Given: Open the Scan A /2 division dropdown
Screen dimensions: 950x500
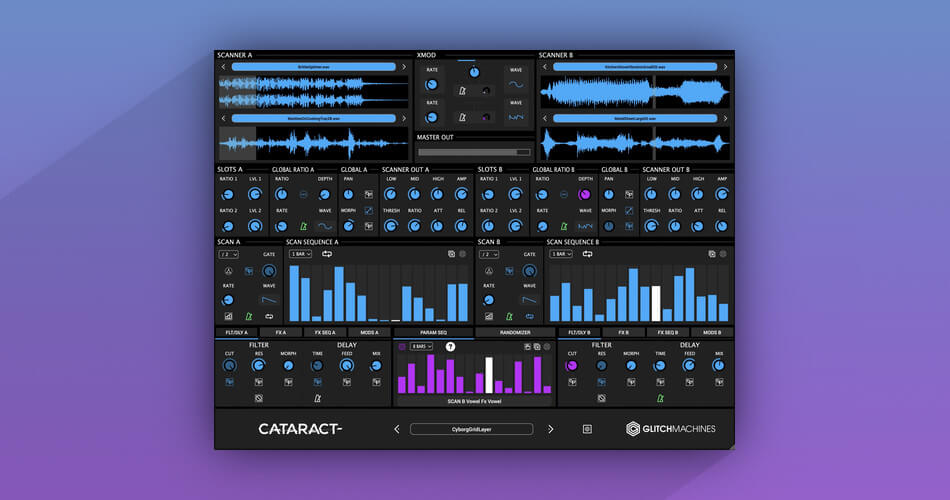Looking at the screenshot, I should 228,255.
